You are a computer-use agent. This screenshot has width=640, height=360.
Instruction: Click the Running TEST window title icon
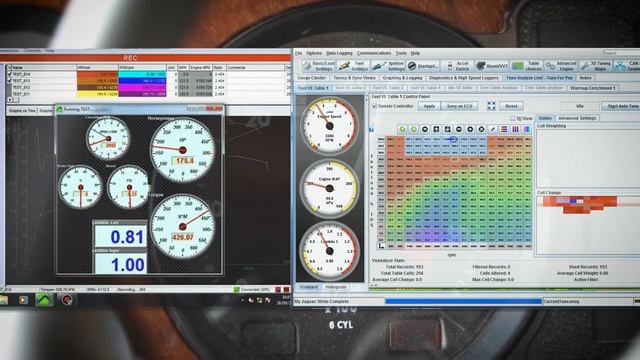(60, 109)
